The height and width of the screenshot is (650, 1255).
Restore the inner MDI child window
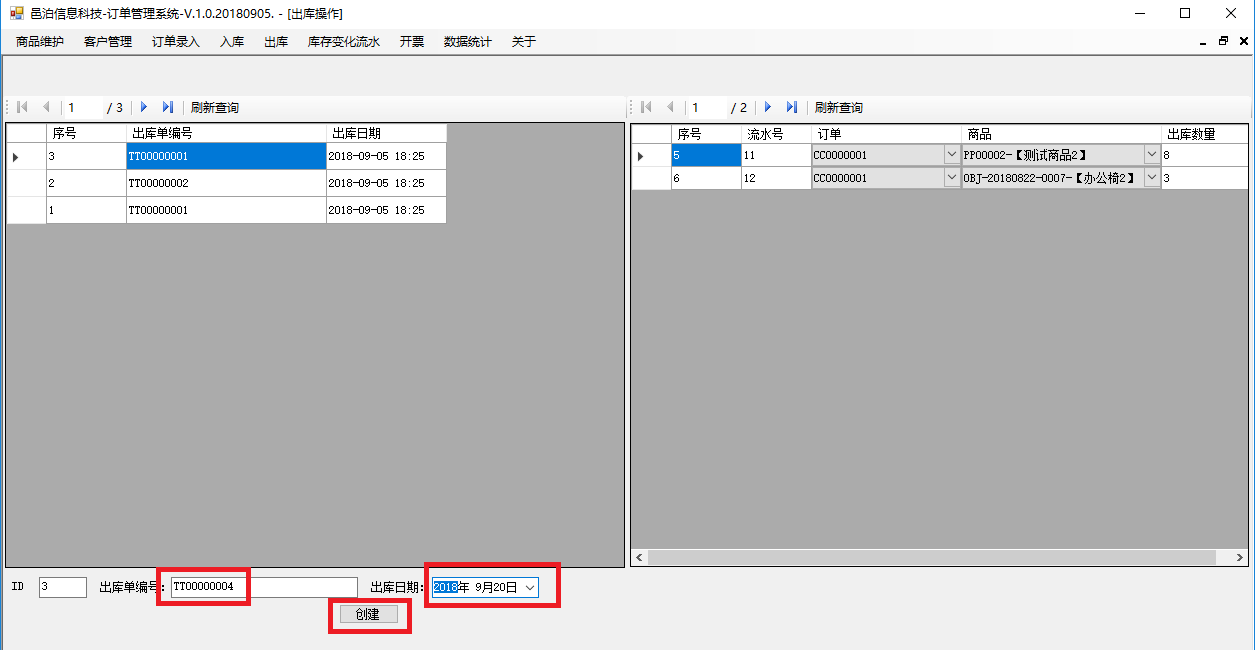1223,41
